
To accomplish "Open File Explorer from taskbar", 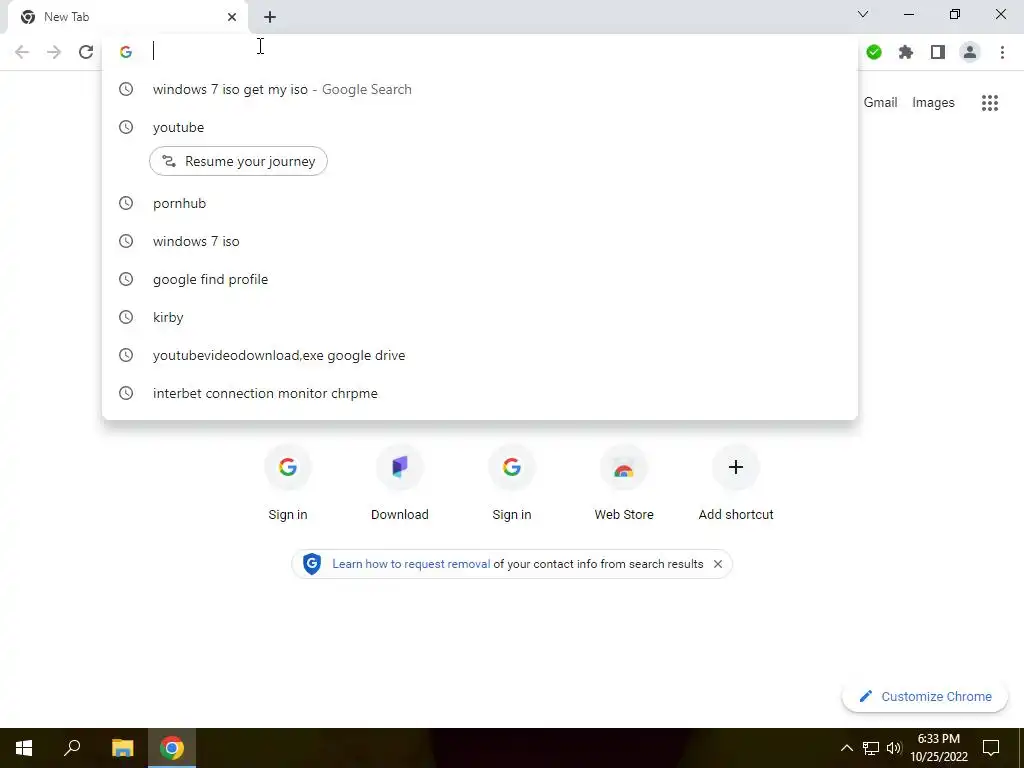I will [x=122, y=748].
